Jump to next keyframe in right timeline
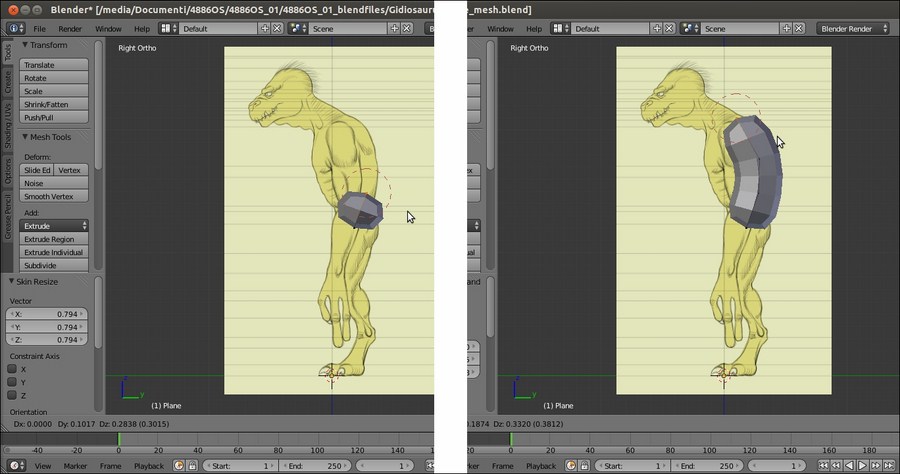This screenshot has height=474, width=900. [x=876, y=465]
